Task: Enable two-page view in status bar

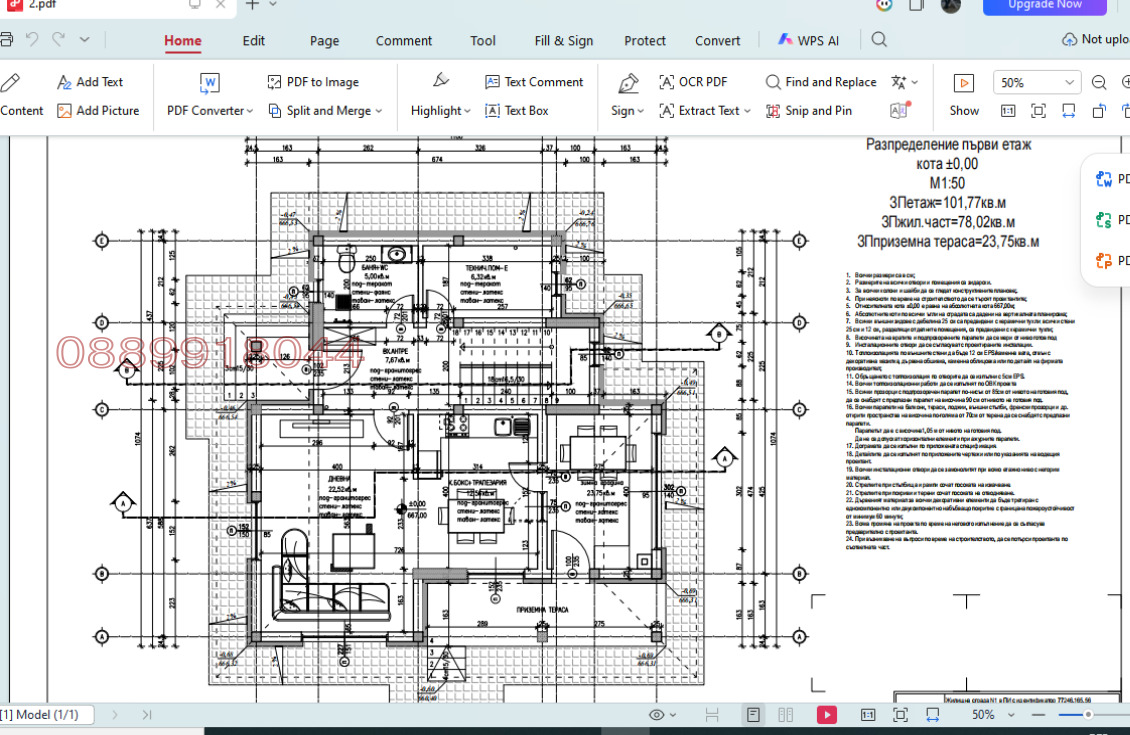Action: [786, 715]
